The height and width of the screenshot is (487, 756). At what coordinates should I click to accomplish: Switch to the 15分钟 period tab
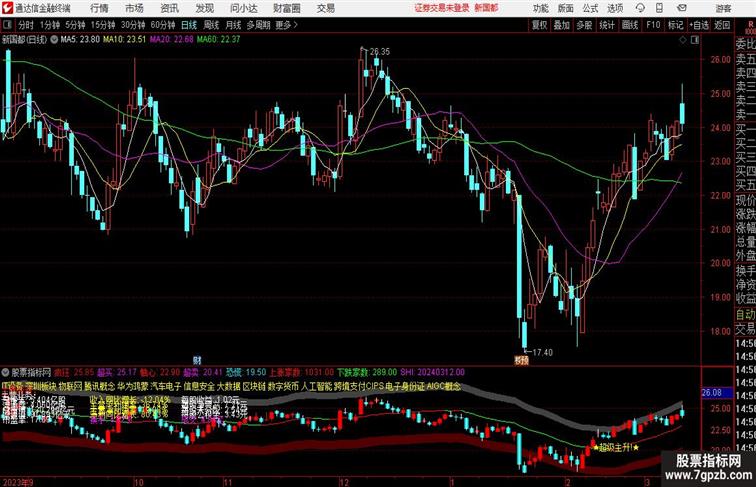pyautogui.click(x=103, y=25)
